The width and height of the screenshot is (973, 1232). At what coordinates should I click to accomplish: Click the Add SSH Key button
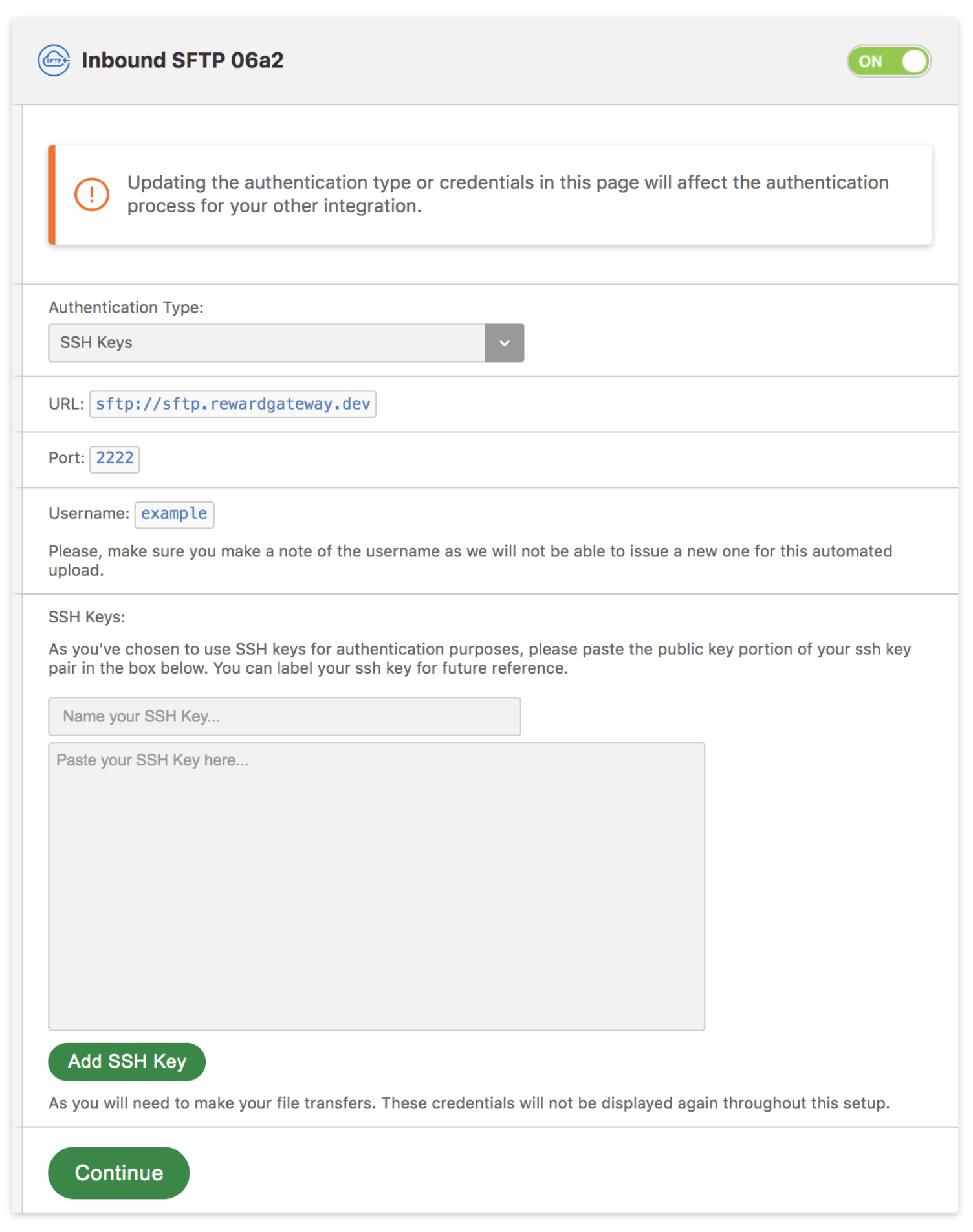tap(127, 1062)
